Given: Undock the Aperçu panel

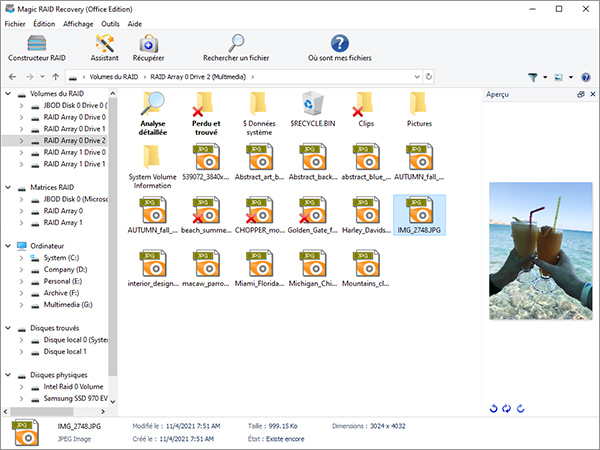Looking at the screenshot, I should click(x=580, y=94).
